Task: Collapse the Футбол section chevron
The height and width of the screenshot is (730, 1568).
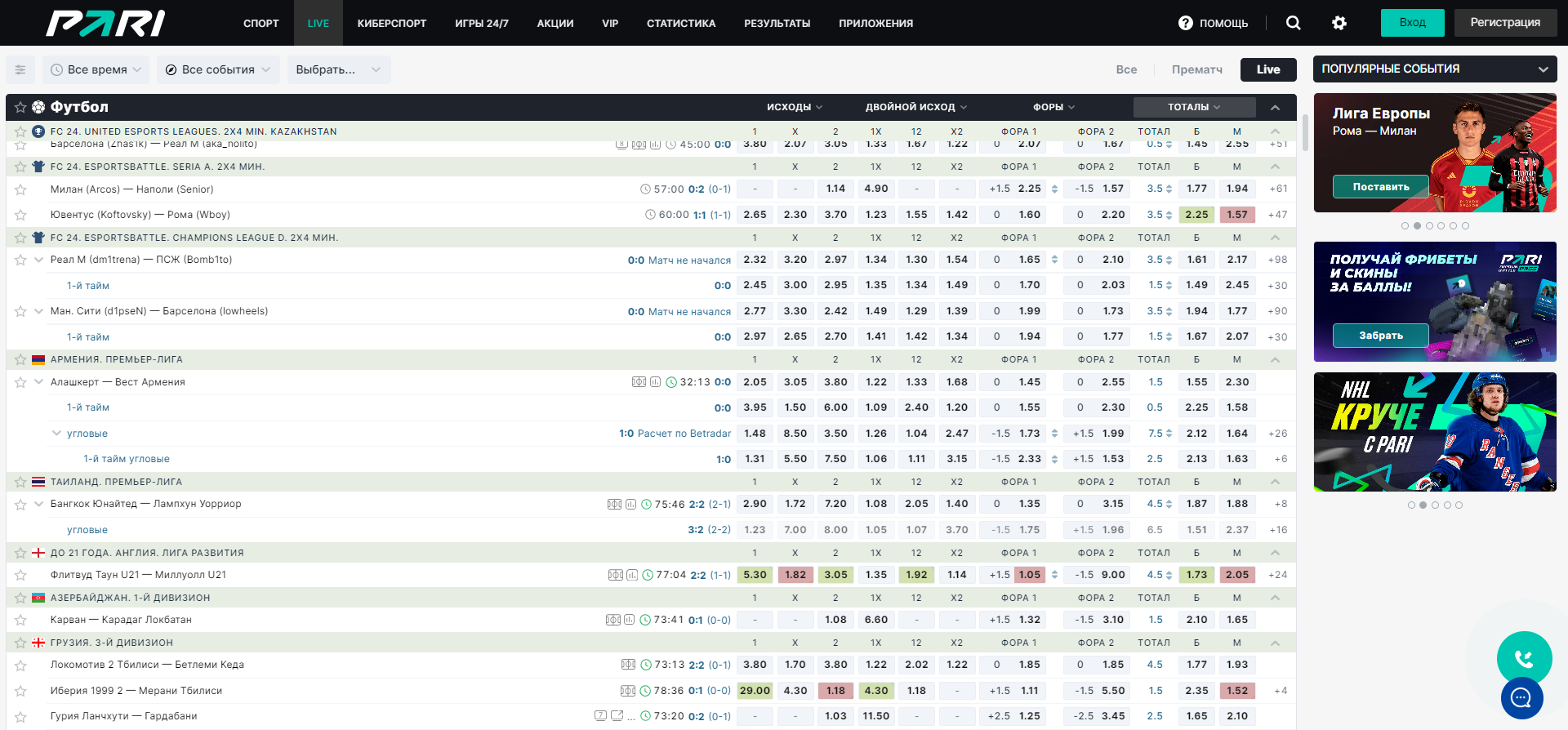Action: pos(1275,107)
